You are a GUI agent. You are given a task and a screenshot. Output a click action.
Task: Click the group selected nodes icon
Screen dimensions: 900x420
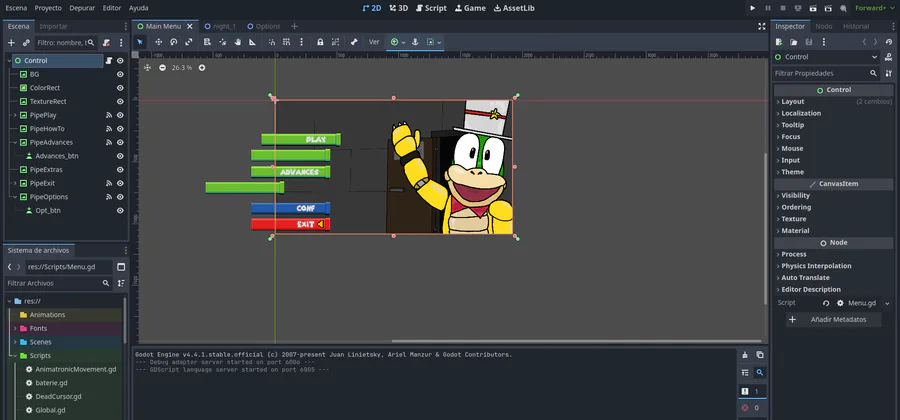335,42
